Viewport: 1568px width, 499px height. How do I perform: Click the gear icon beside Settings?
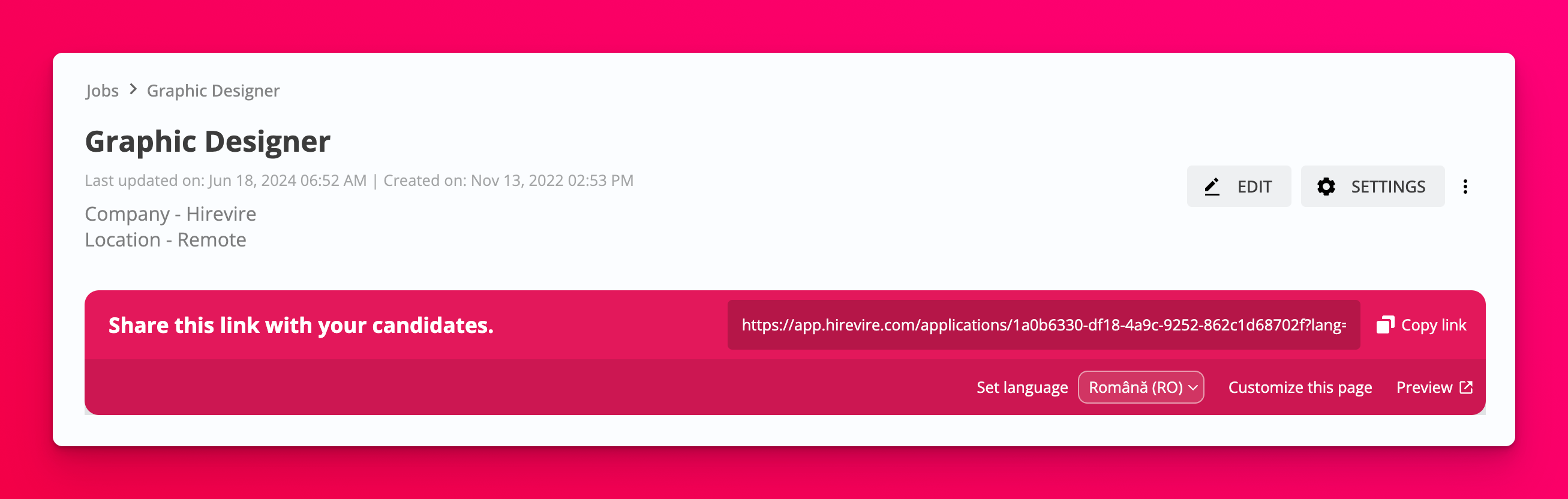1326,186
